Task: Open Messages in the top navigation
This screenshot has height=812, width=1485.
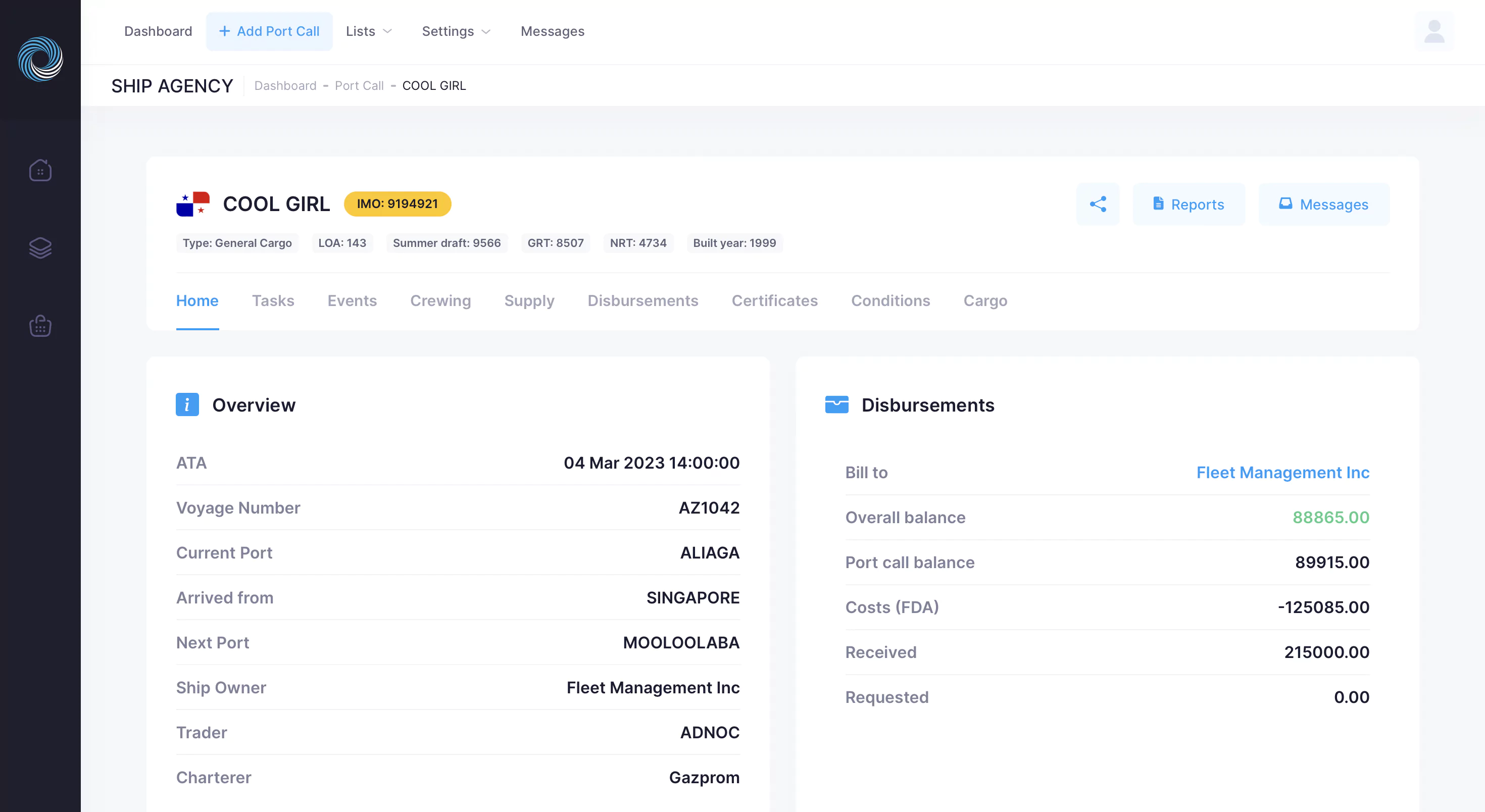Action: click(x=552, y=31)
